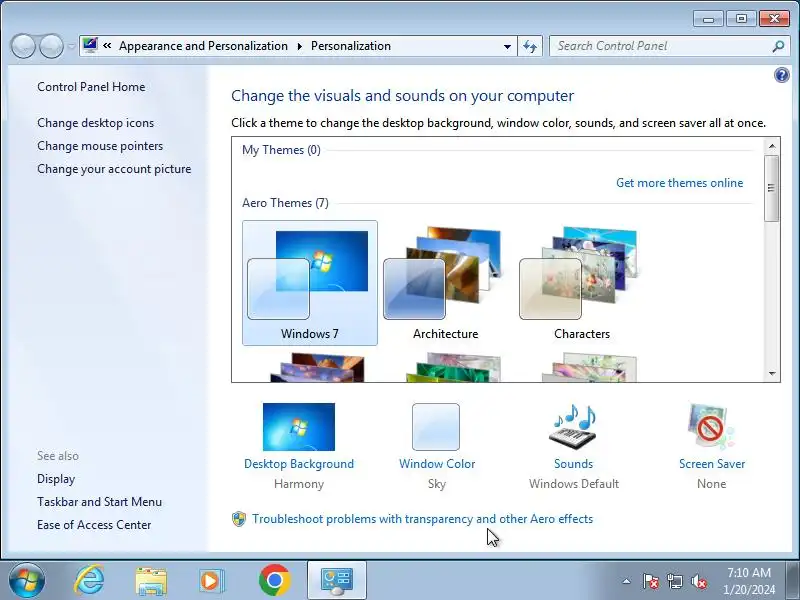Click the Refresh button next to address bar
This screenshot has width=800, height=600.
(530, 46)
